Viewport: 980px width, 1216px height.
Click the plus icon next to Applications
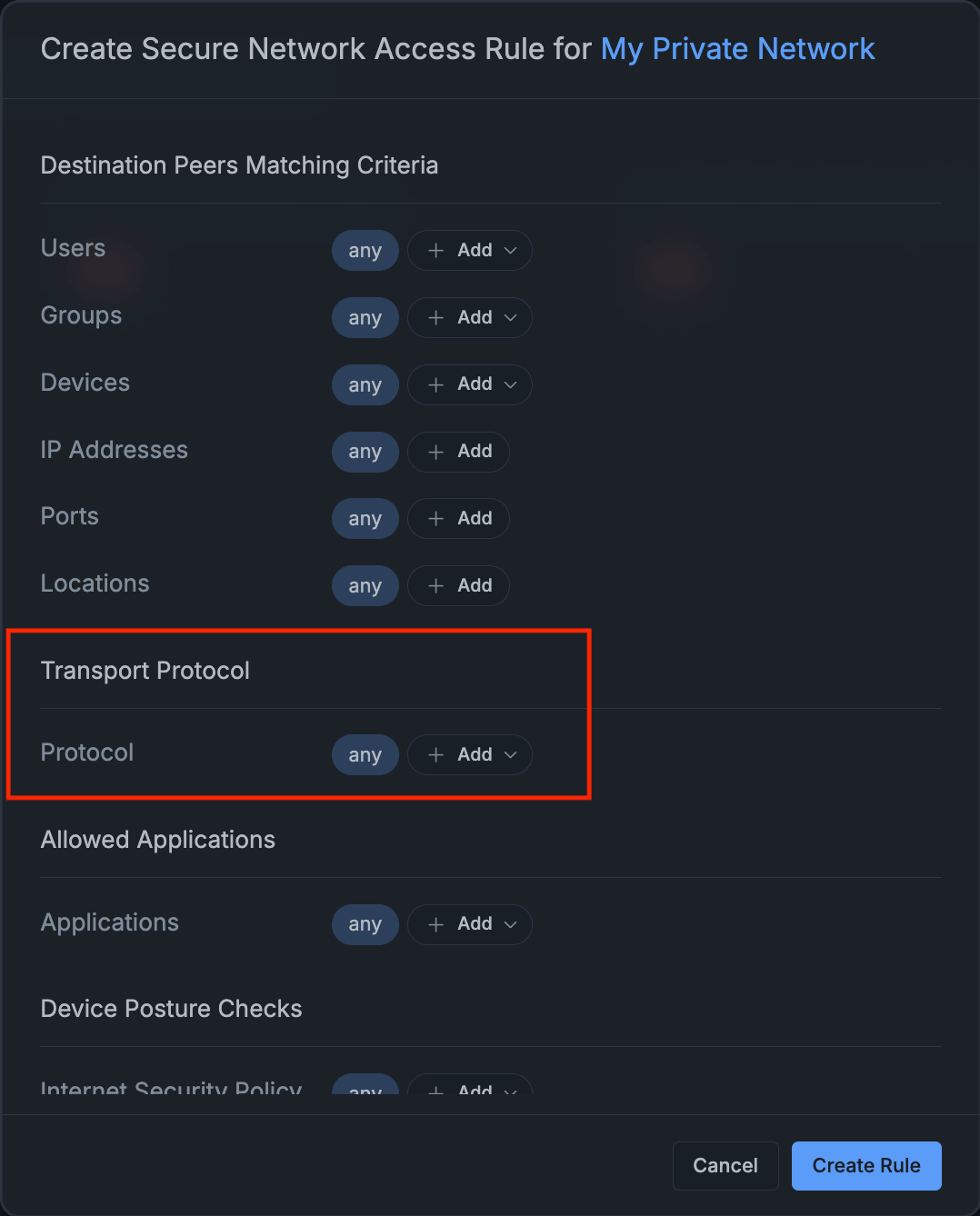(435, 924)
